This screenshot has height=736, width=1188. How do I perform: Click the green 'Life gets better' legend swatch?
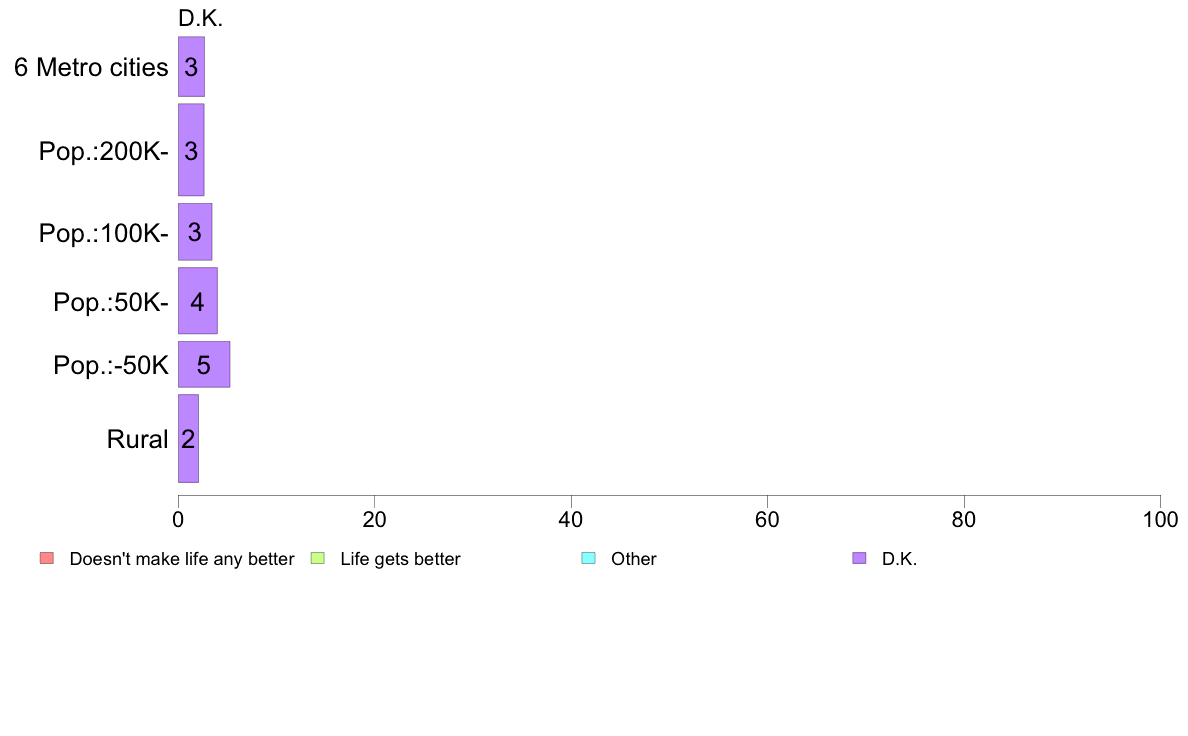(317, 559)
